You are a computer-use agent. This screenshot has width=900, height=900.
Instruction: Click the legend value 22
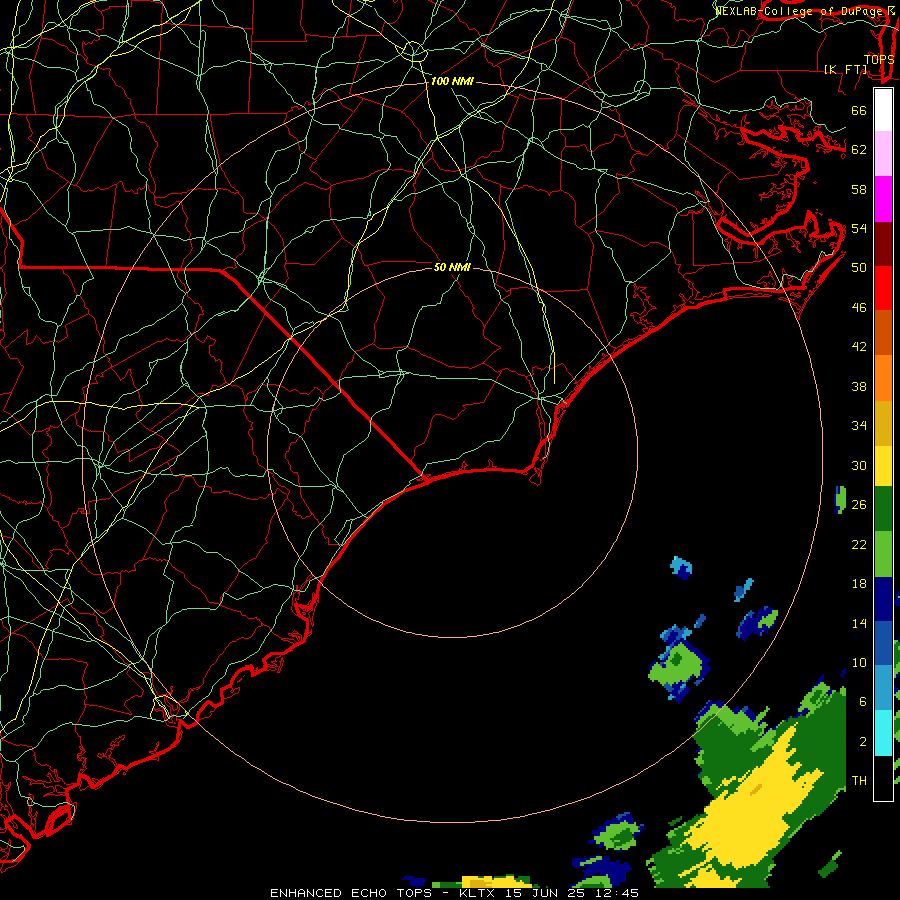859,544
